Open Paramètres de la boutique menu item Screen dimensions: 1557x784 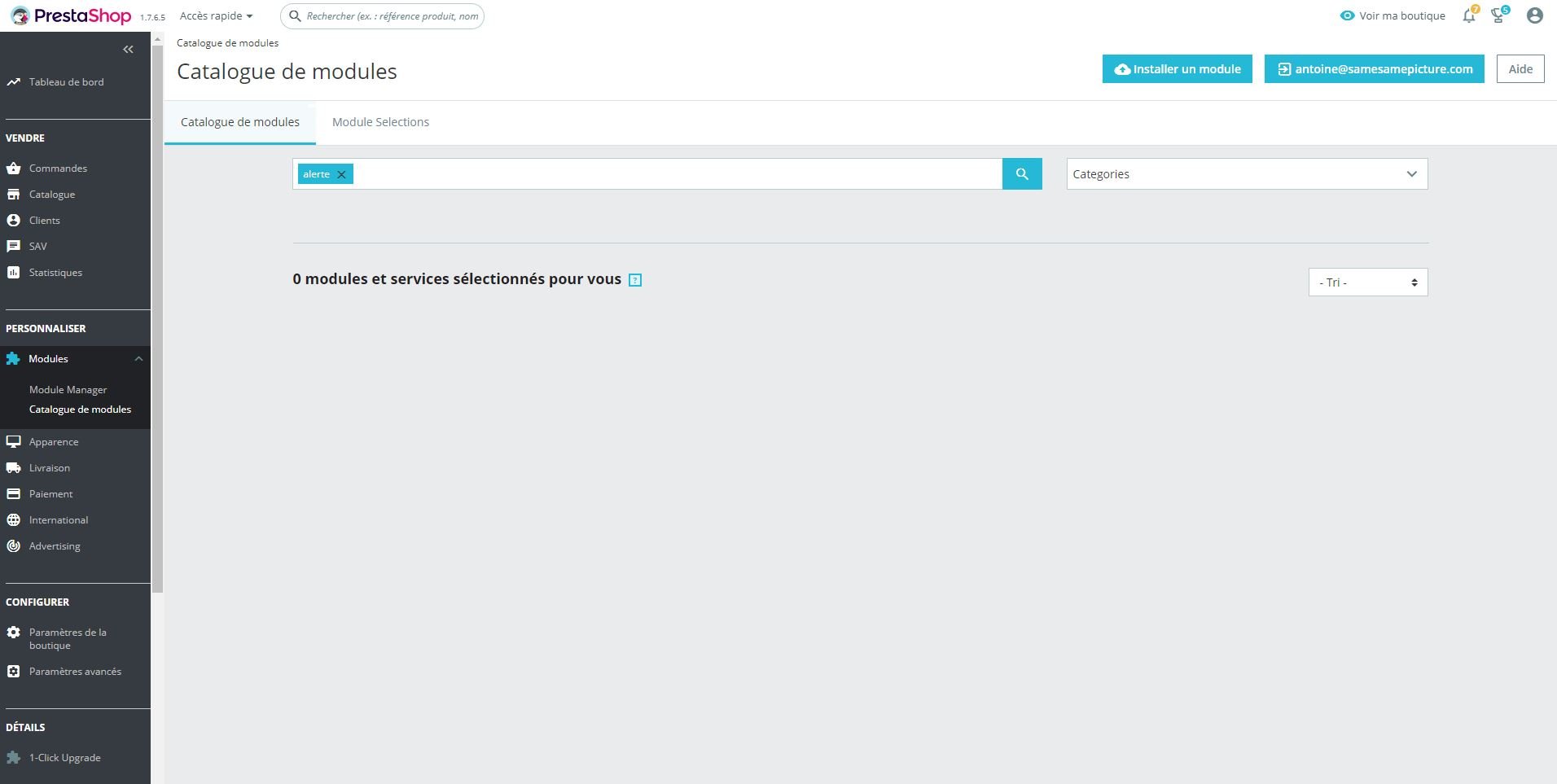[x=68, y=639]
